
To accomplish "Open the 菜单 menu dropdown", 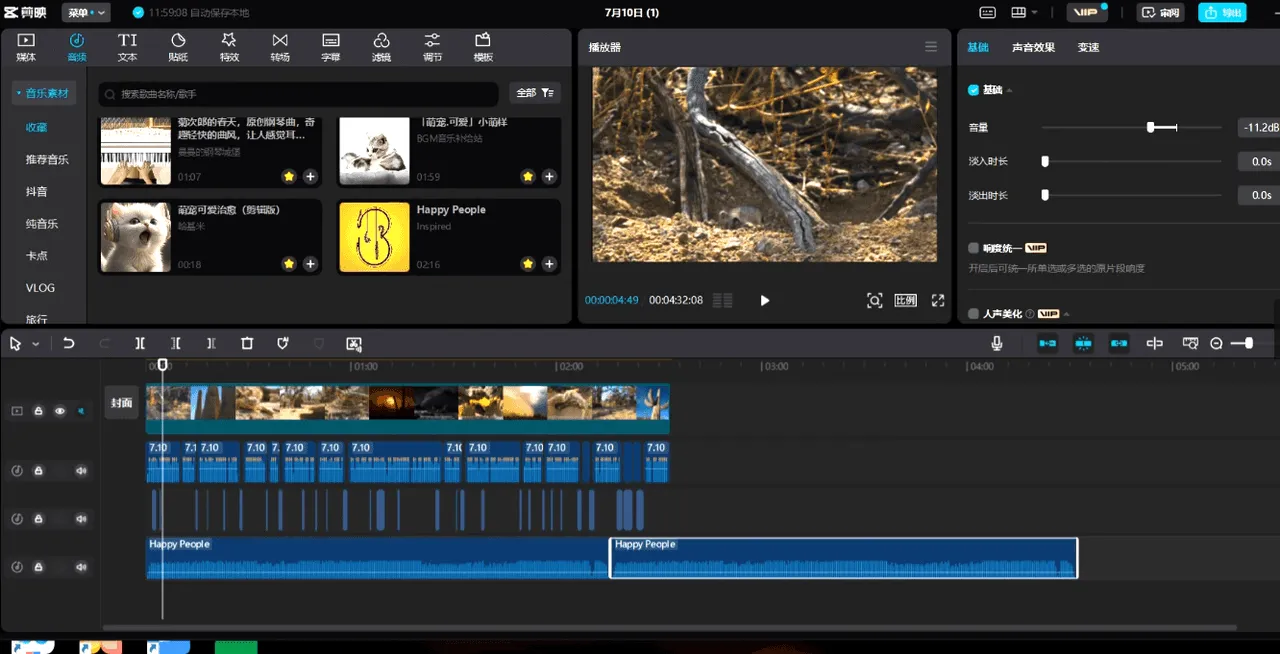I will (x=88, y=13).
